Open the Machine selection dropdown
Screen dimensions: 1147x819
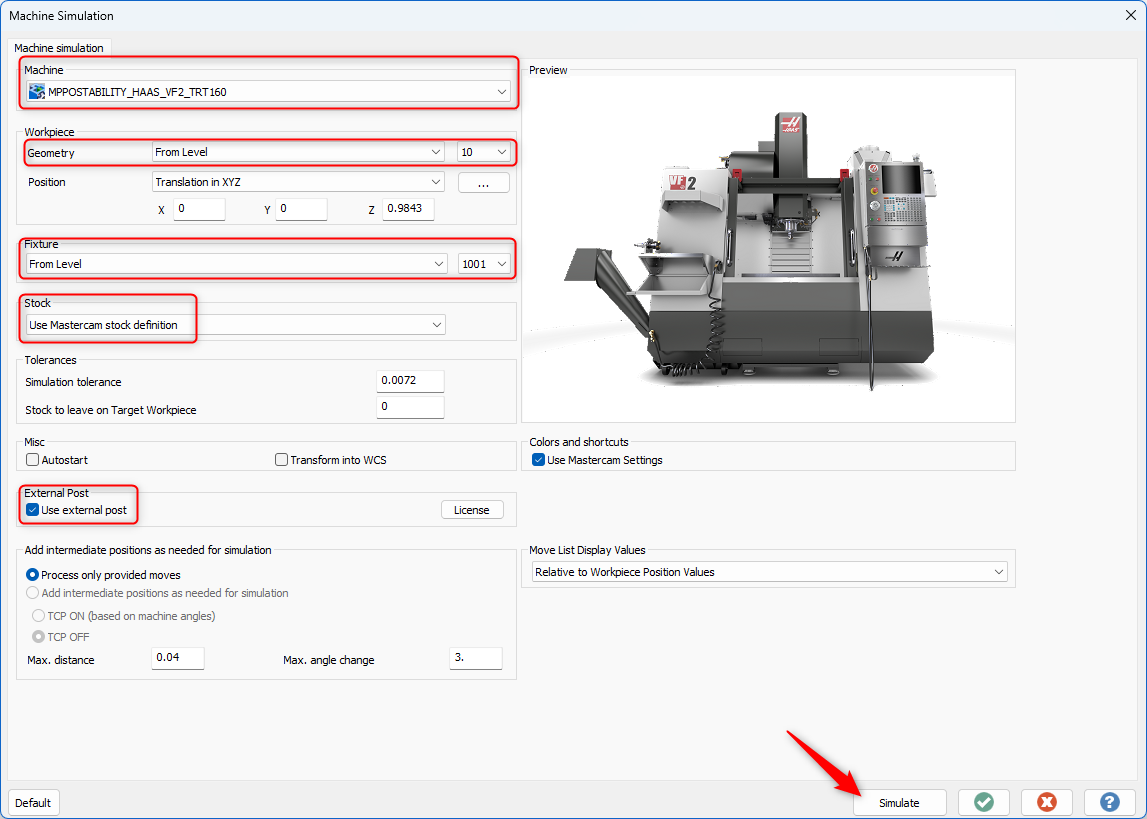[268, 91]
